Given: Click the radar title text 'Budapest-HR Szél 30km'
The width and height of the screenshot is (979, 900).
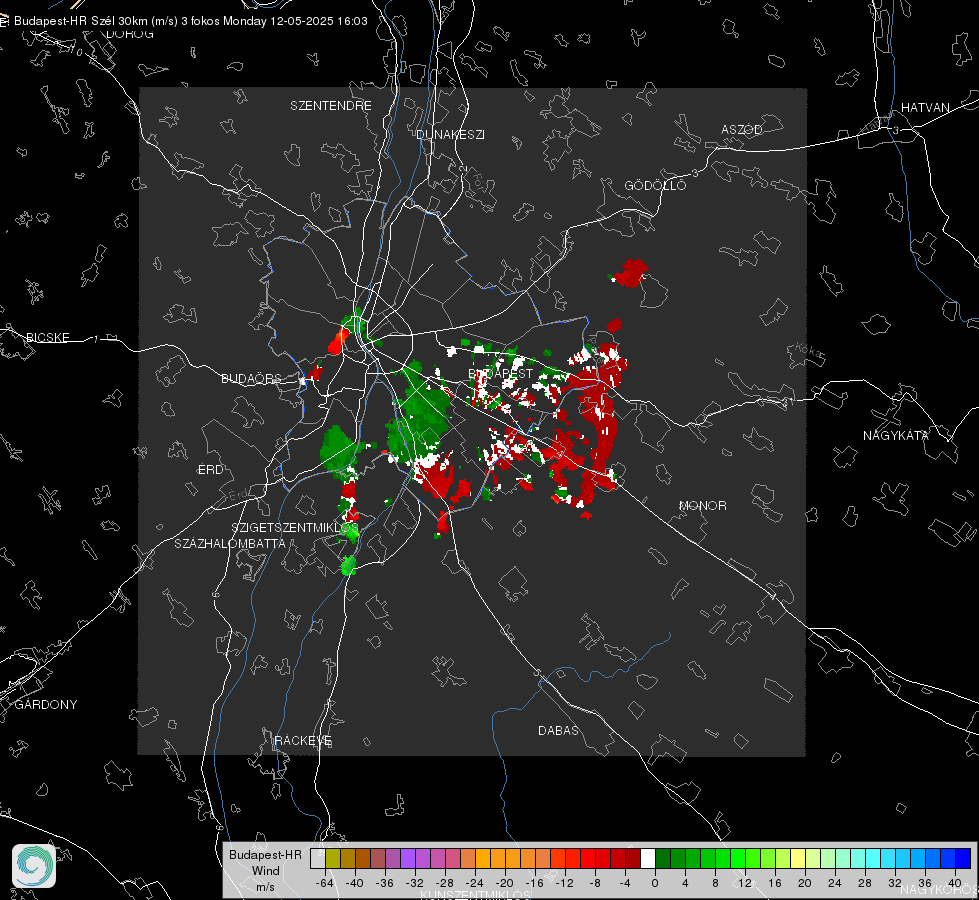Looking at the screenshot, I should pos(81,21).
